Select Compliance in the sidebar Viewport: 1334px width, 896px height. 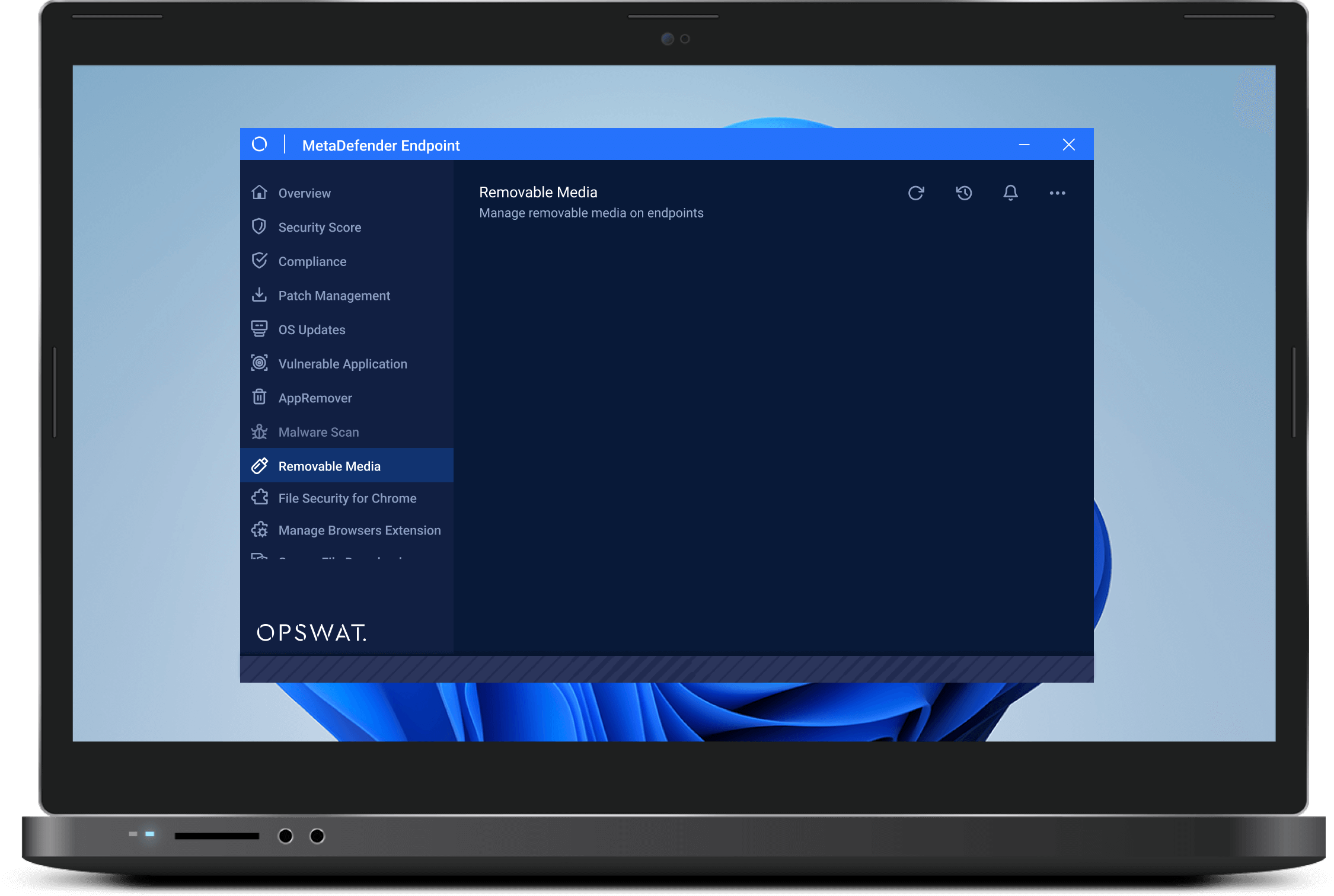(347, 261)
